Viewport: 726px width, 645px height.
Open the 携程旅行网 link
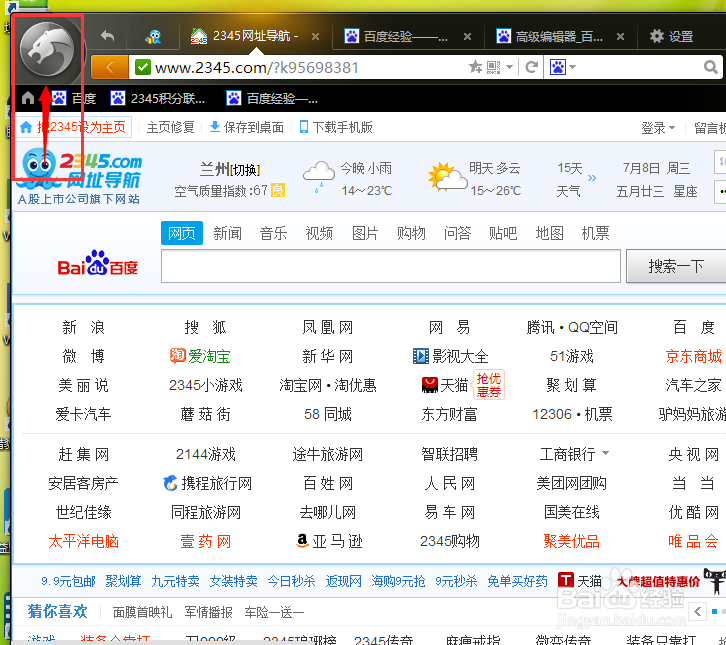click(207, 483)
